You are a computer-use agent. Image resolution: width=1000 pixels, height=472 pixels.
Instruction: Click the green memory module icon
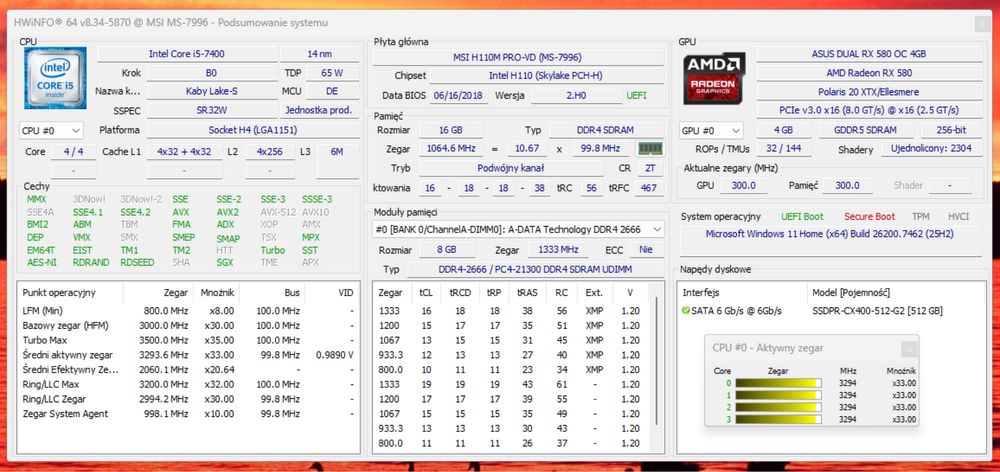[x=651, y=149]
